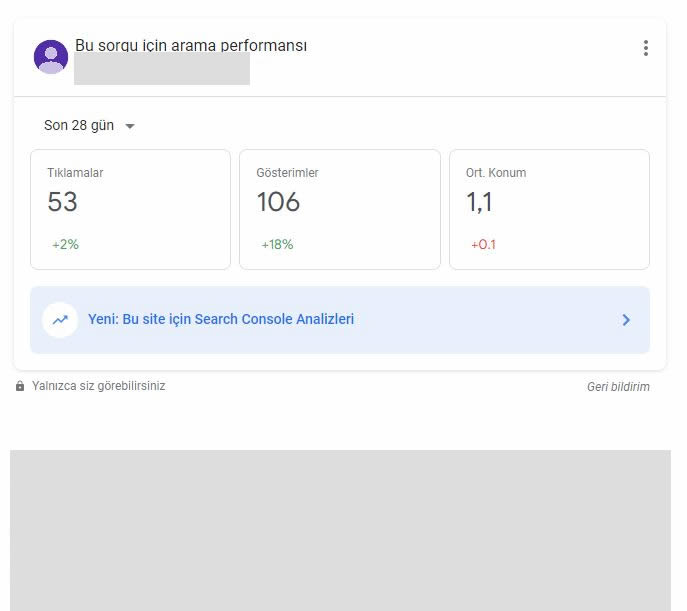687x611 pixels.
Task: Click the Bu sorgu için arama performansı title
Action: (191, 46)
